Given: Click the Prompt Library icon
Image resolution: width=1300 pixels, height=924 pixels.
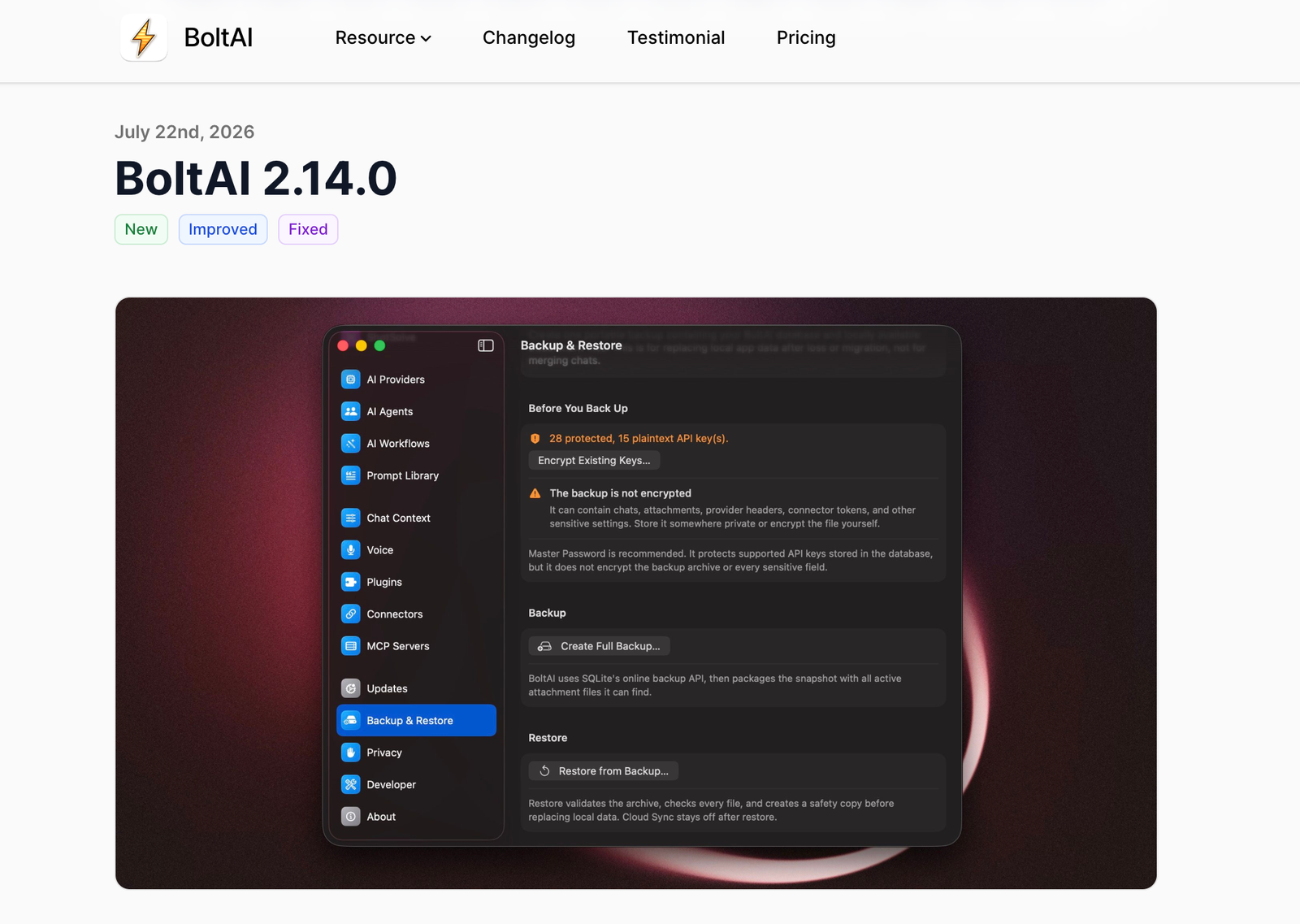Looking at the screenshot, I should tap(350, 475).
